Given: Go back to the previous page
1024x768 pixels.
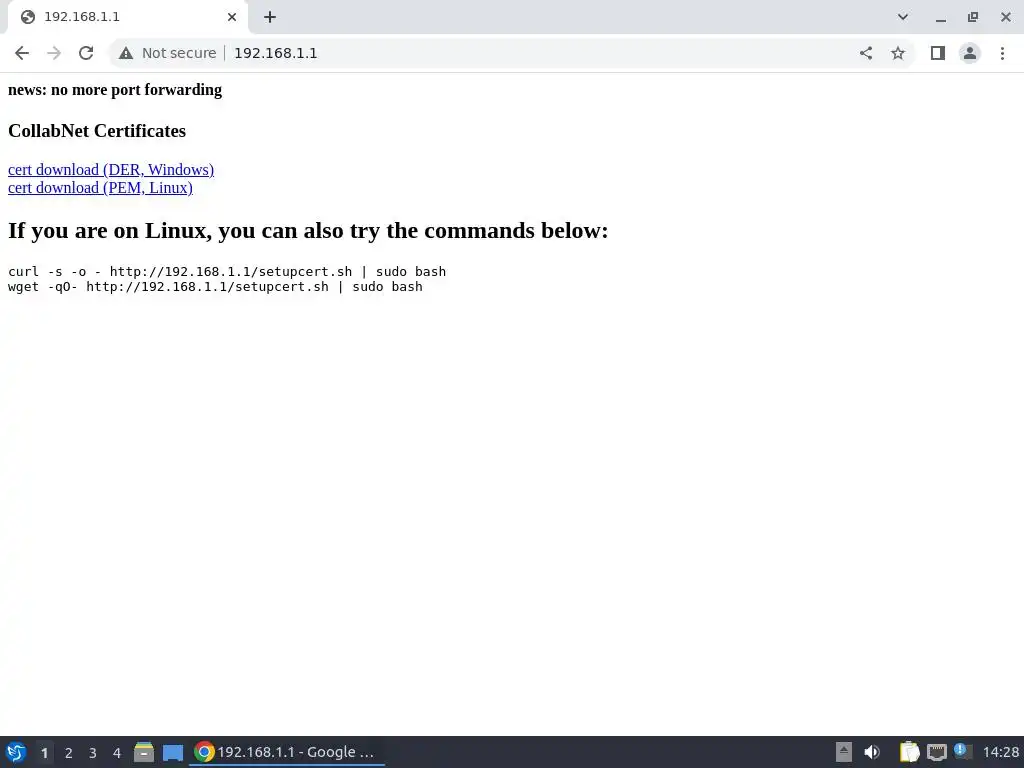Looking at the screenshot, I should point(22,53).
